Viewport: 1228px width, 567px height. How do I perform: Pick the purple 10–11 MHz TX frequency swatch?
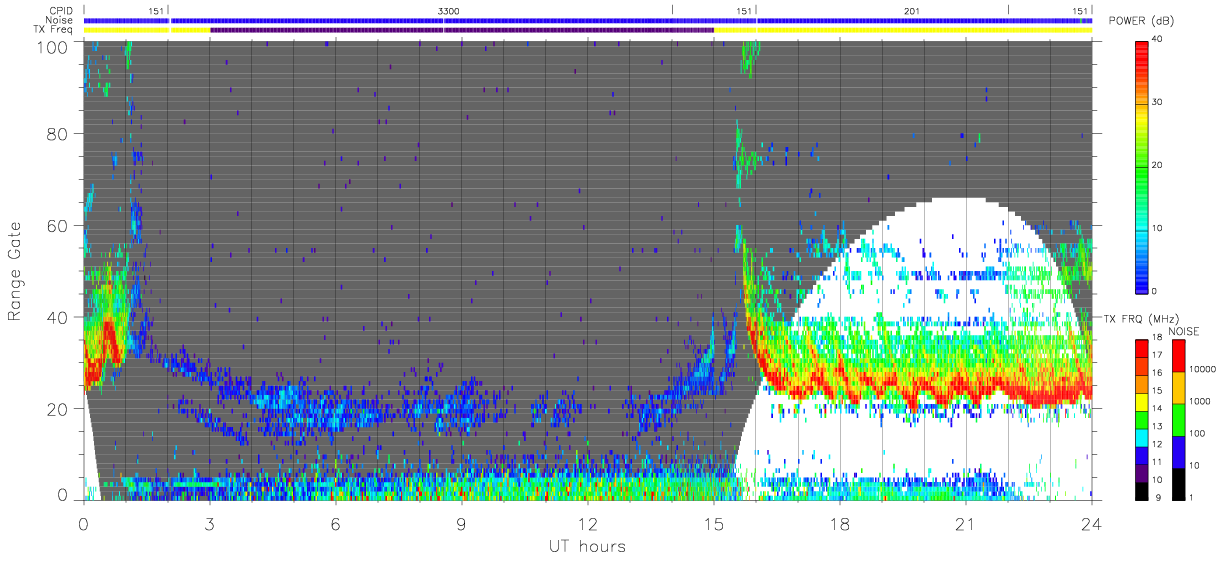pos(1141,471)
